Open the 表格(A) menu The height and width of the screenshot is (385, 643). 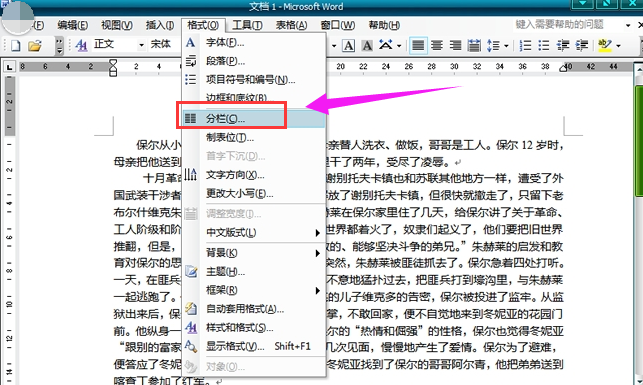click(291, 25)
